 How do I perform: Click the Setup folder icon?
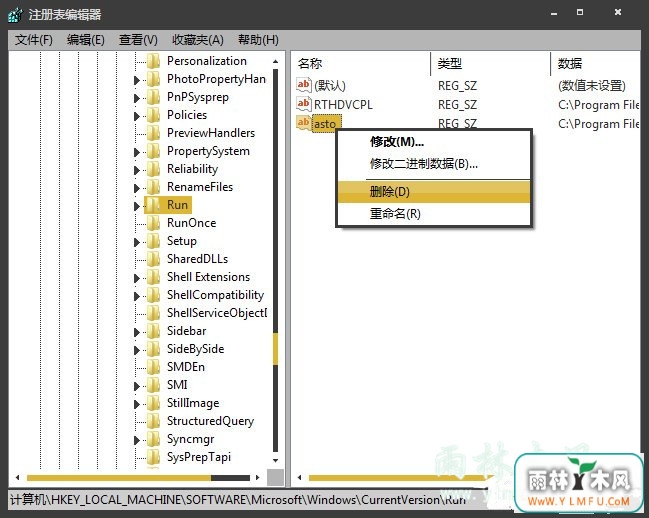tap(154, 241)
